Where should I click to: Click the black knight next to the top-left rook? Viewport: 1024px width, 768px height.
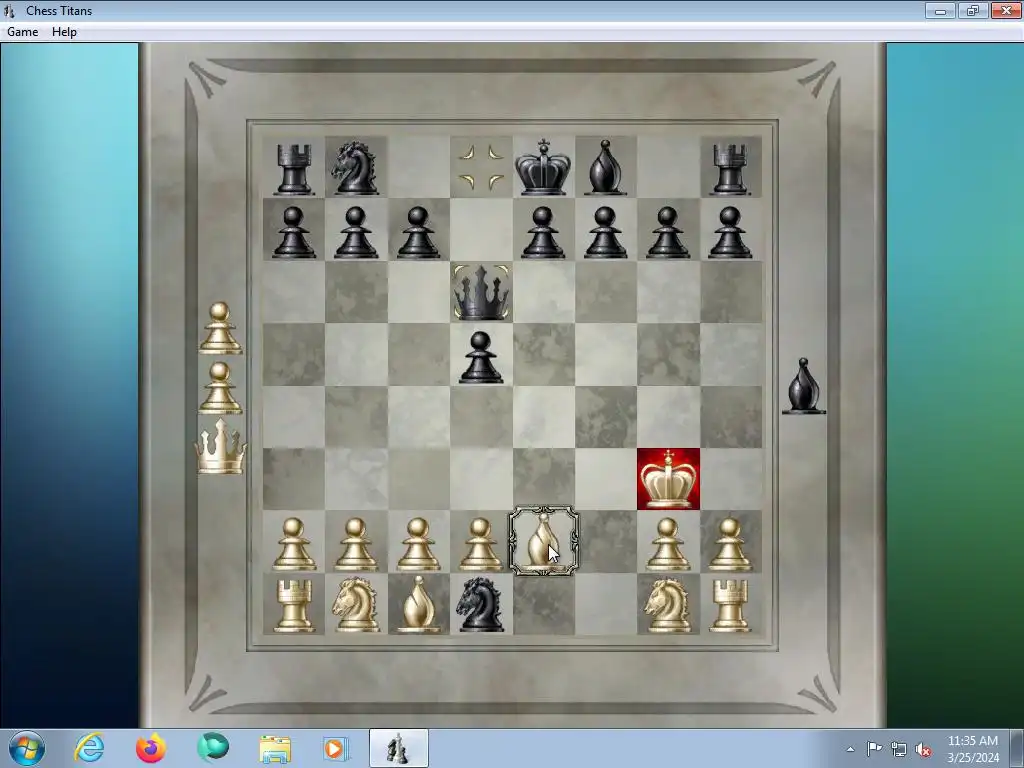[355, 168]
